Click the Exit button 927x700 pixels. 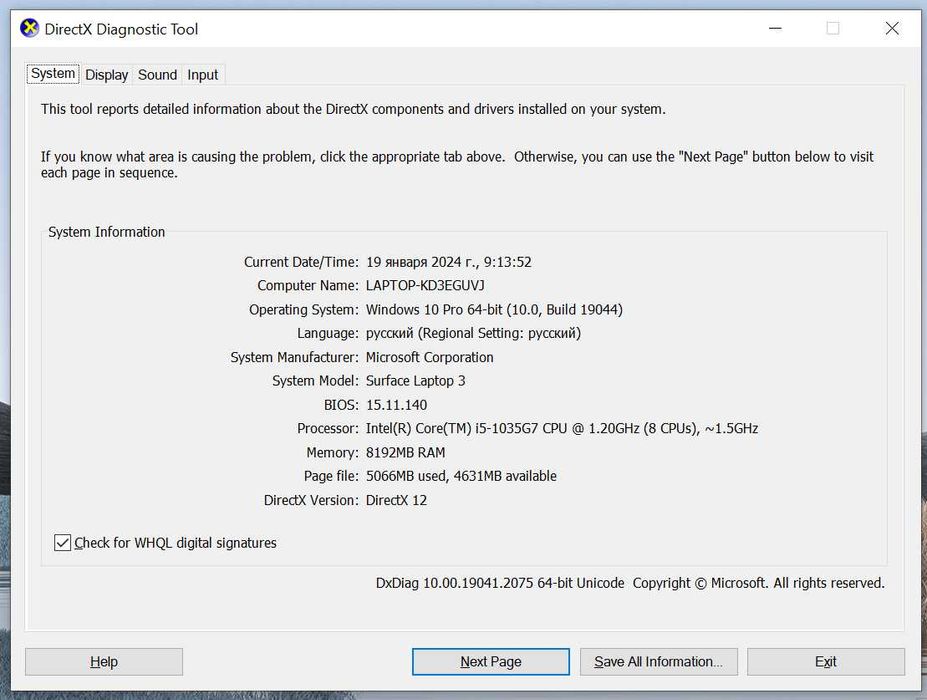(x=826, y=662)
